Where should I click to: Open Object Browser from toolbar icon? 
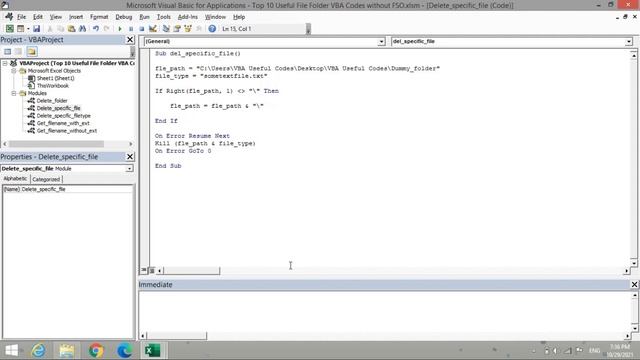point(188,29)
